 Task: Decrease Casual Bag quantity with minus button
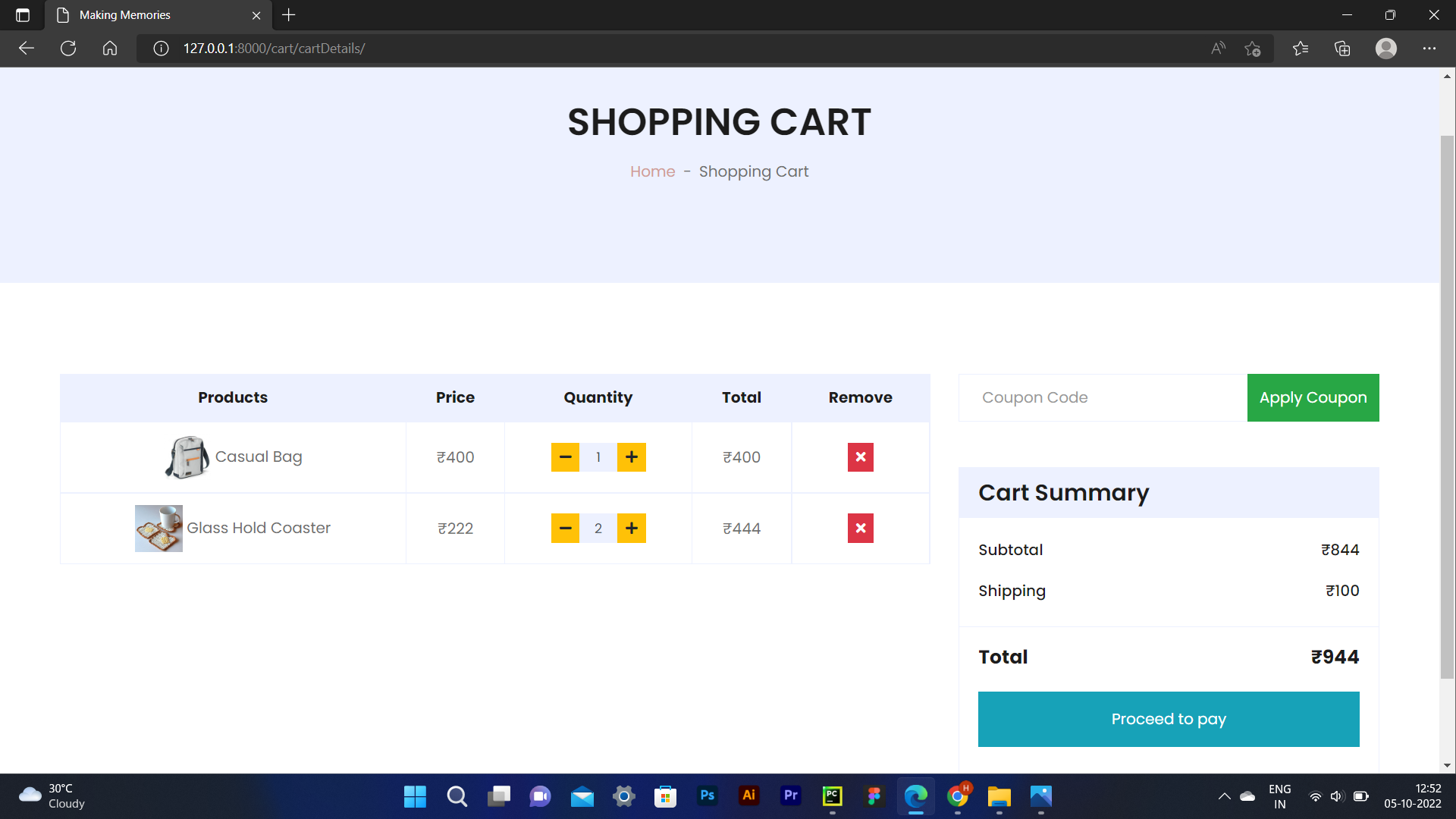click(x=565, y=457)
